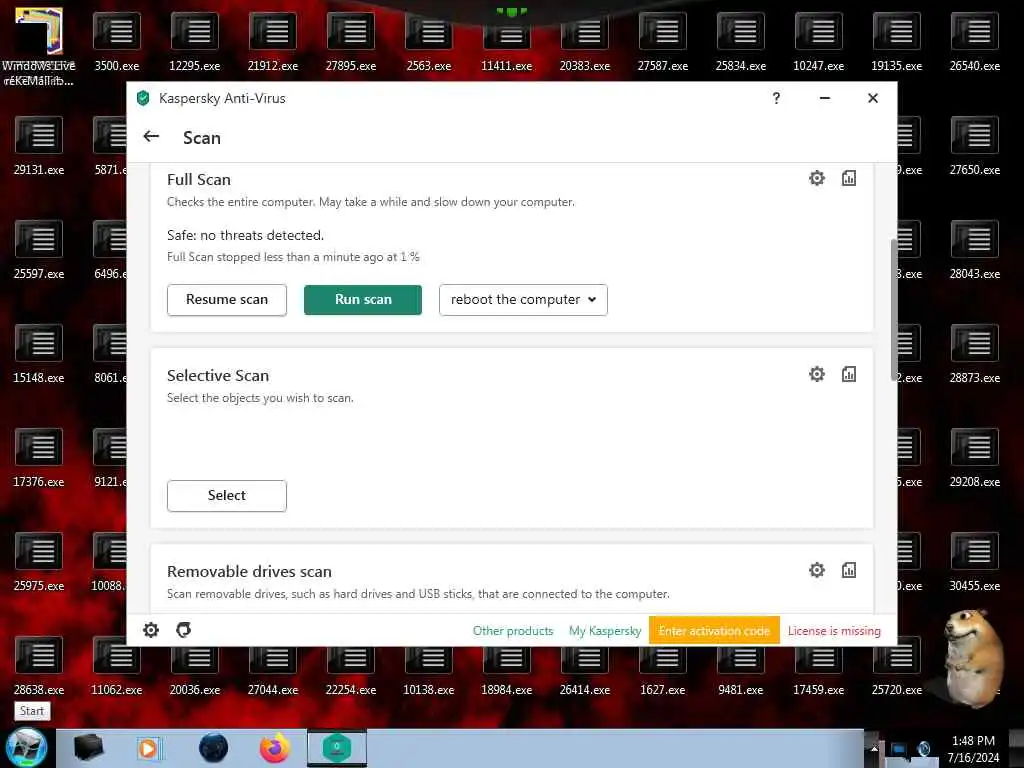Select 26540.exe desktop icon
The height and width of the screenshot is (768, 1024).
(x=974, y=41)
